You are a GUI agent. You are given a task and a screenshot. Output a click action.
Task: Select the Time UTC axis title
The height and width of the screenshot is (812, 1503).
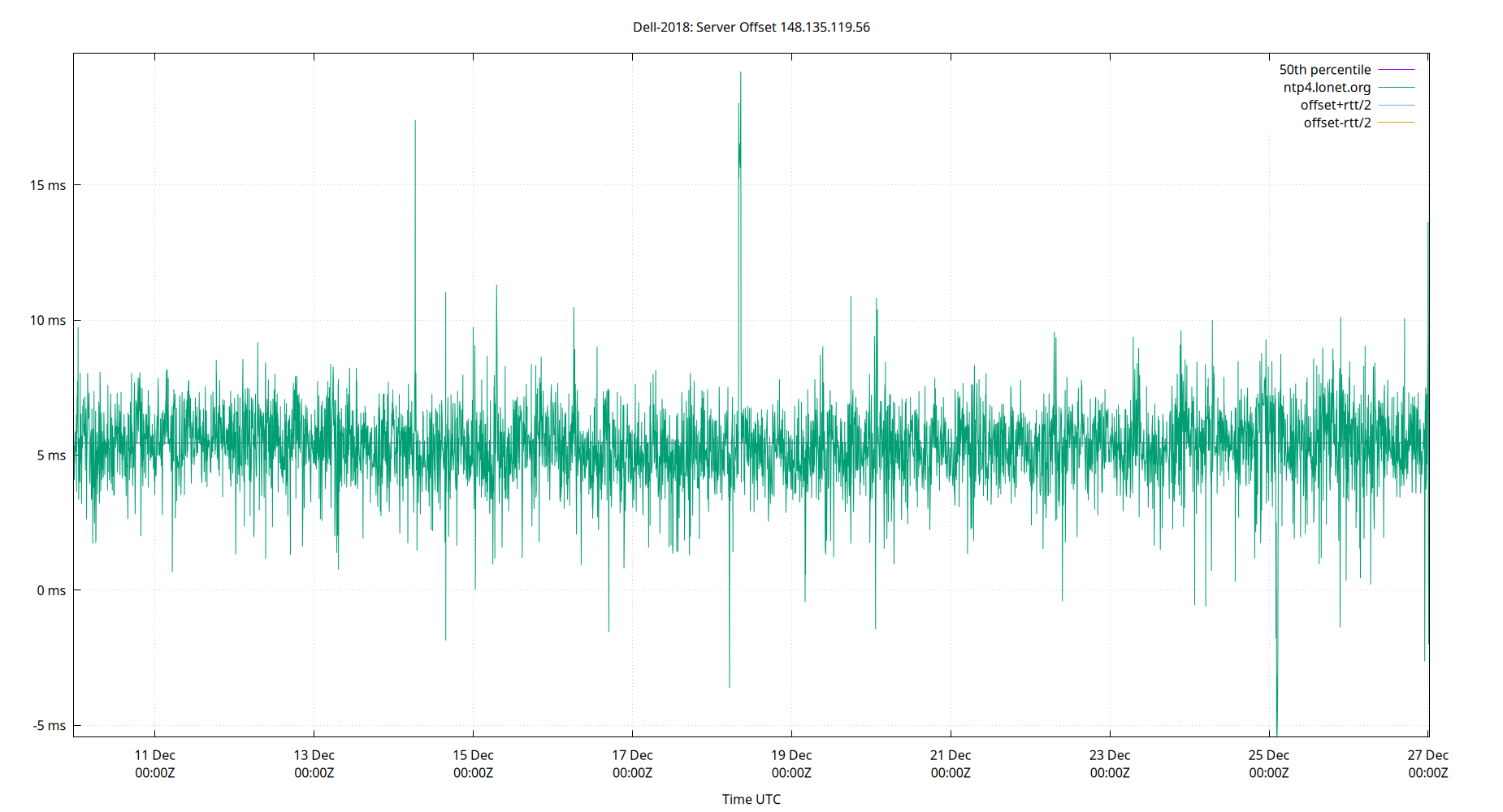tap(751, 799)
